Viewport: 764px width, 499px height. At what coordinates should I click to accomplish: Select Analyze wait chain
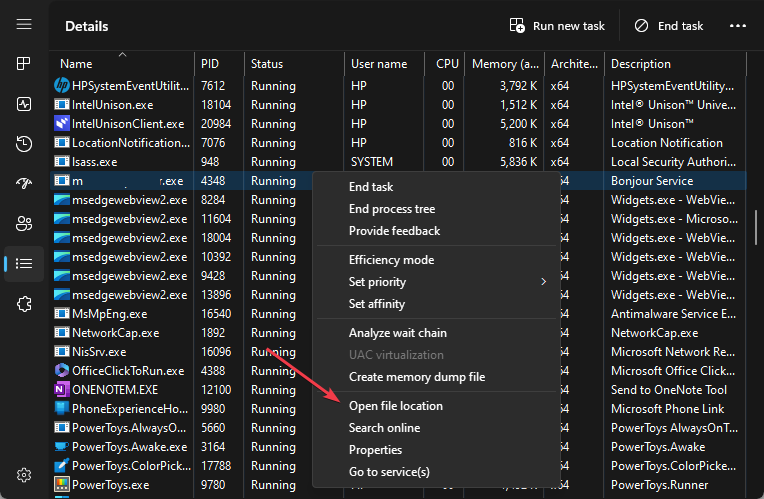click(437, 333)
